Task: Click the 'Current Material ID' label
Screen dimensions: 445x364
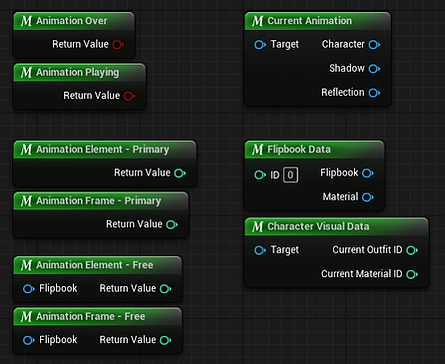Action: [362, 274]
